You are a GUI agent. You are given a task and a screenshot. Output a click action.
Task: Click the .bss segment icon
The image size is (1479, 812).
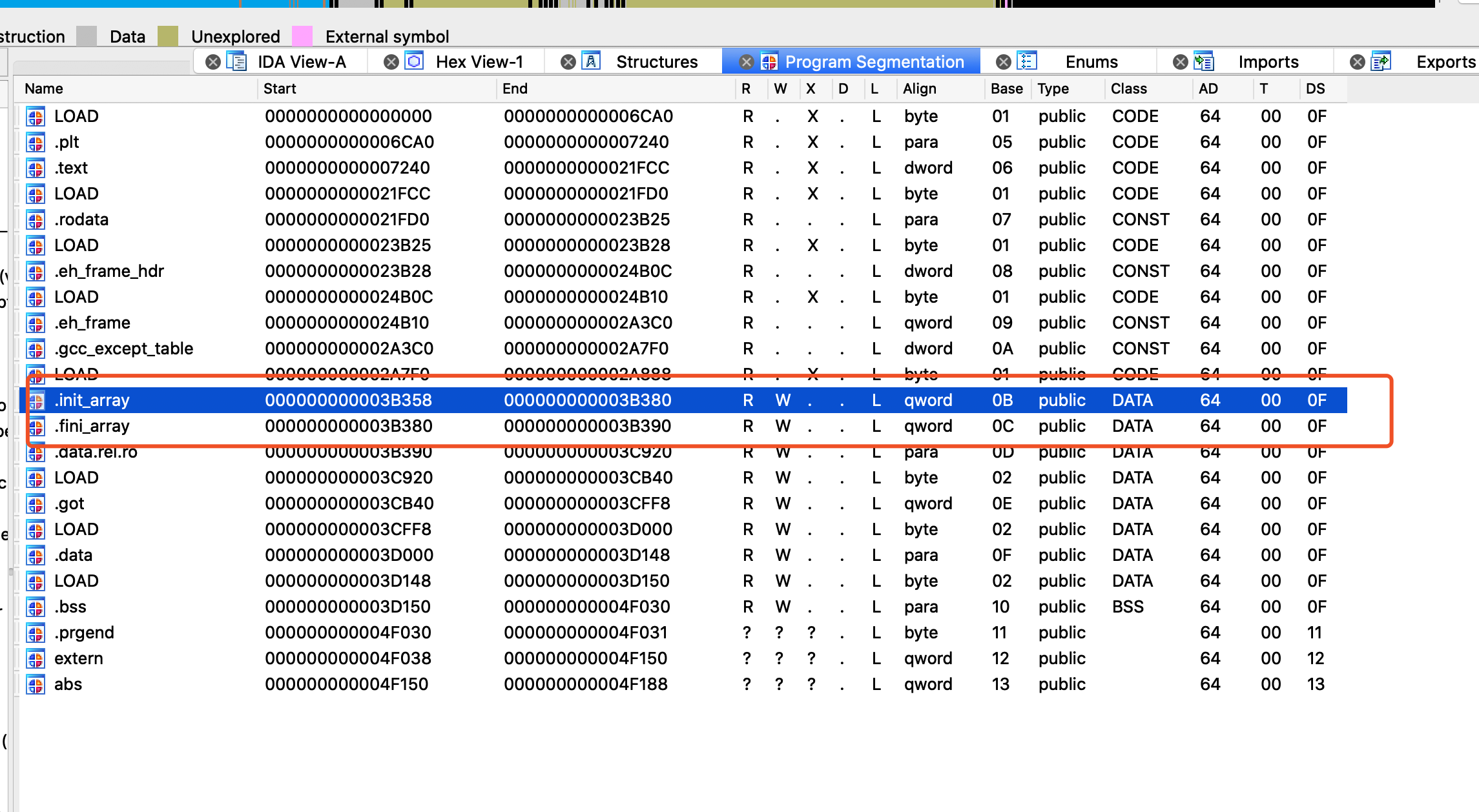(36, 607)
